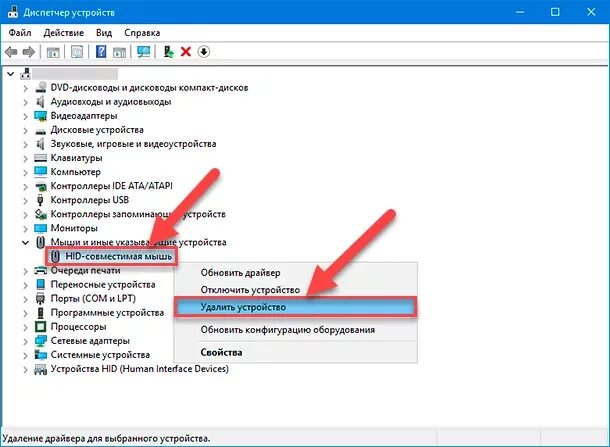Viewport: 610px width, 447px height.
Task: Click the Порты (COM и LPT) port icon
Action: pyautogui.click(x=40, y=298)
